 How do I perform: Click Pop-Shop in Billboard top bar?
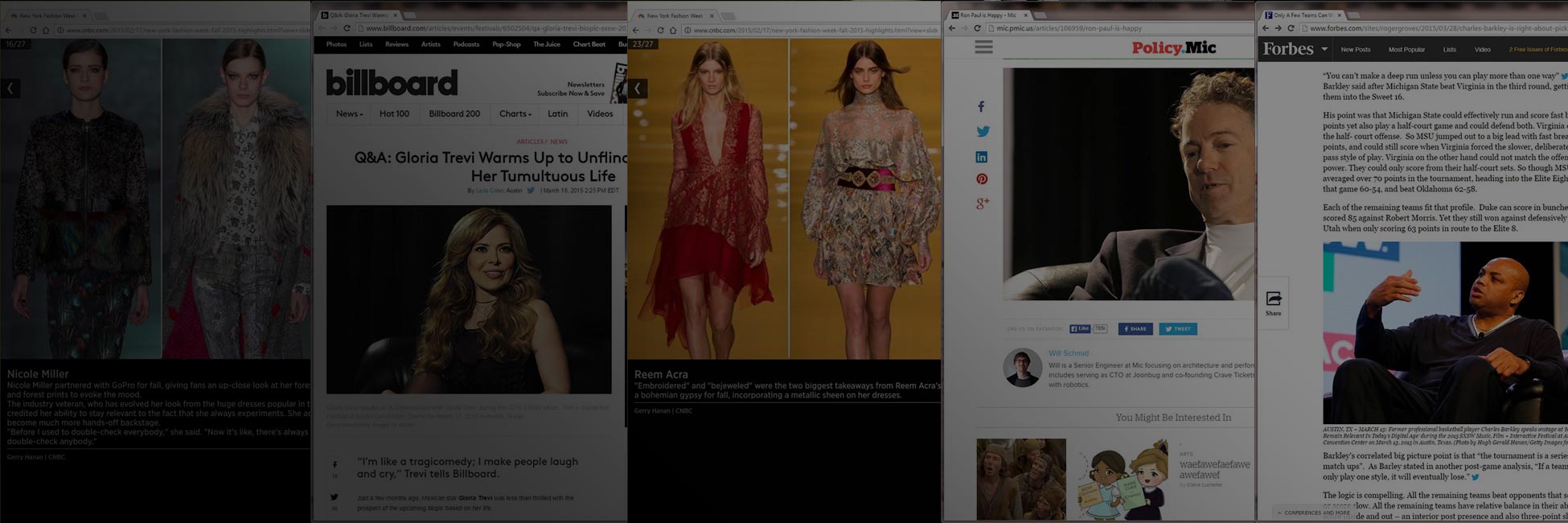pyautogui.click(x=507, y=44)
